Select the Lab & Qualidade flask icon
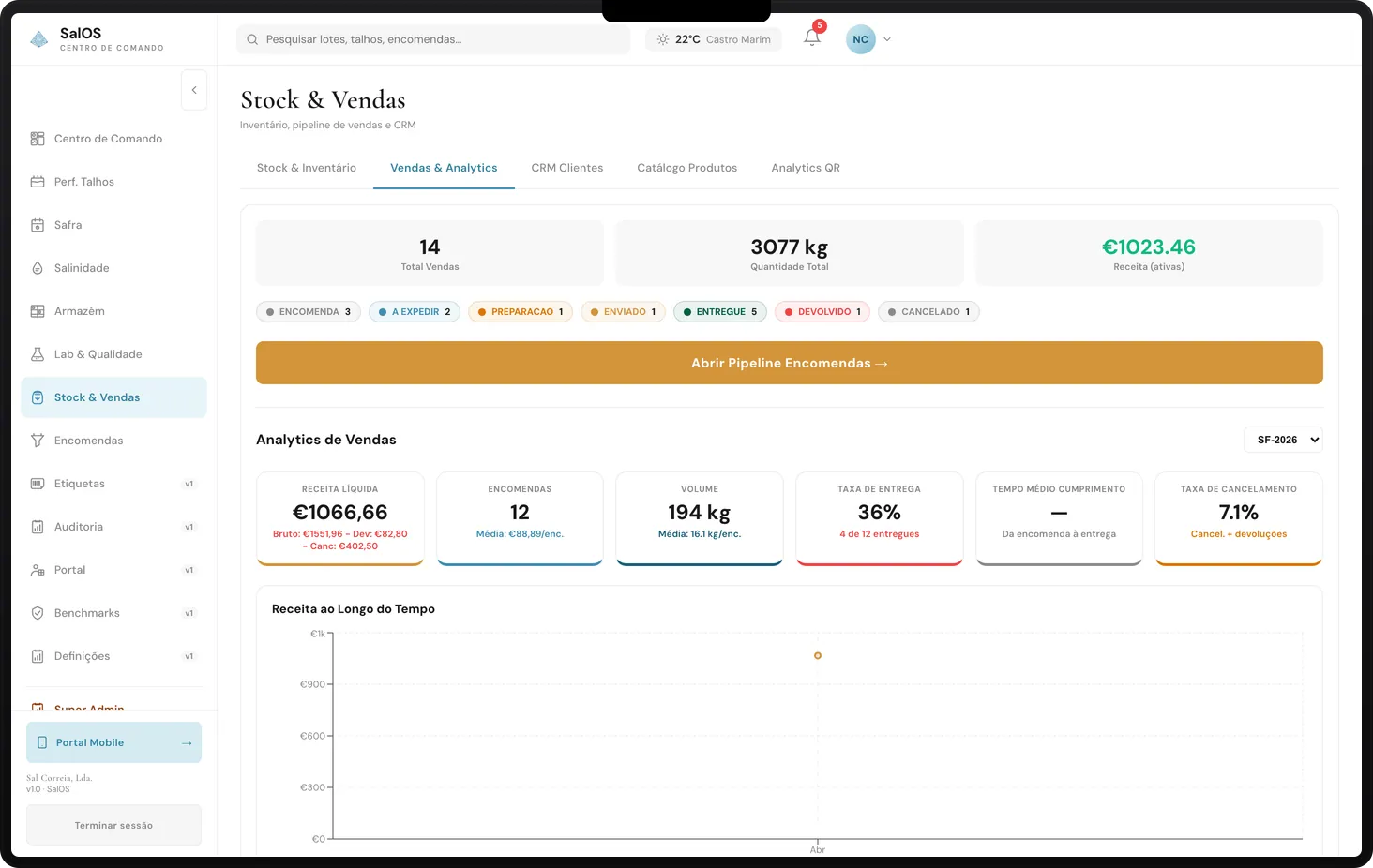This screenshot has height=868, width=1373. pos(37,353)
